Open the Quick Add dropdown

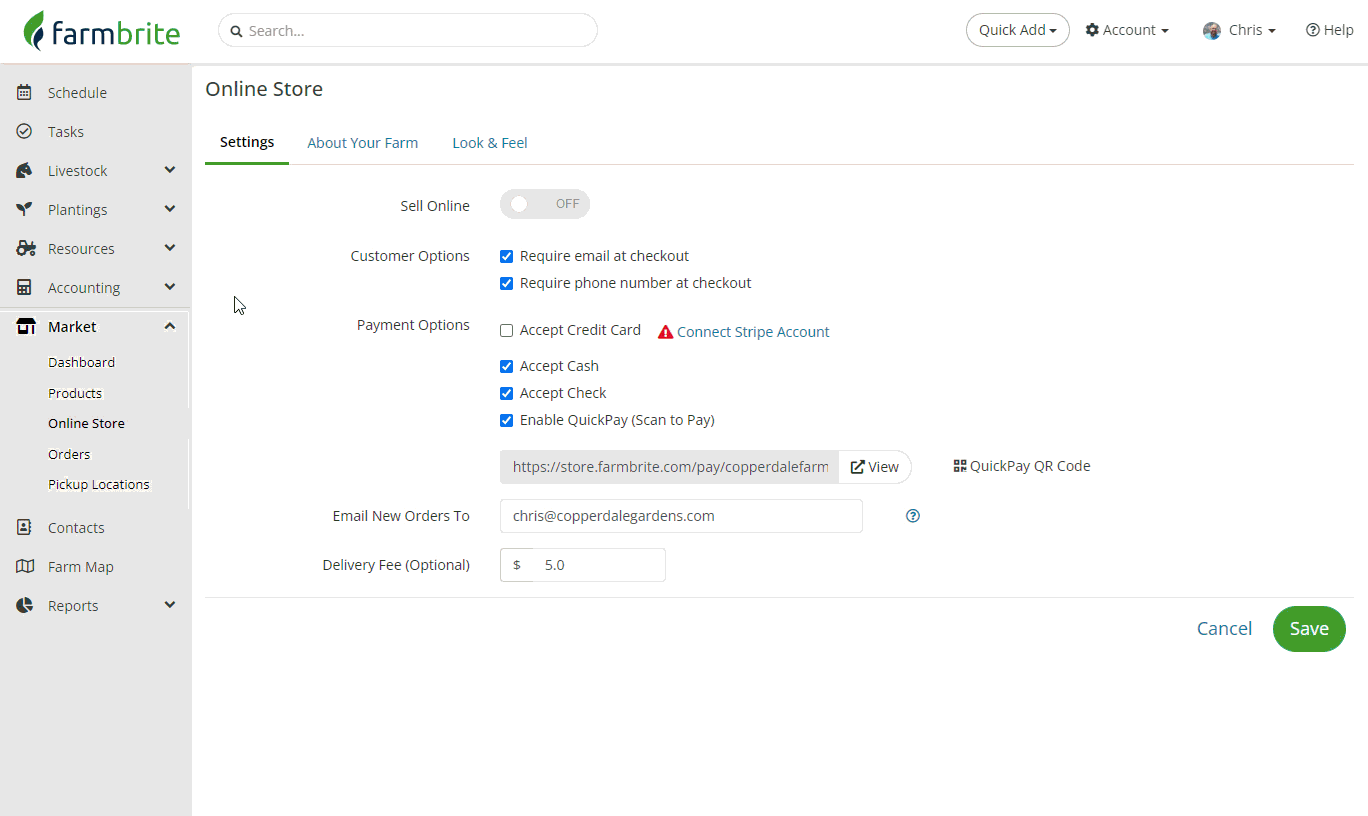tap(1018, 30)
